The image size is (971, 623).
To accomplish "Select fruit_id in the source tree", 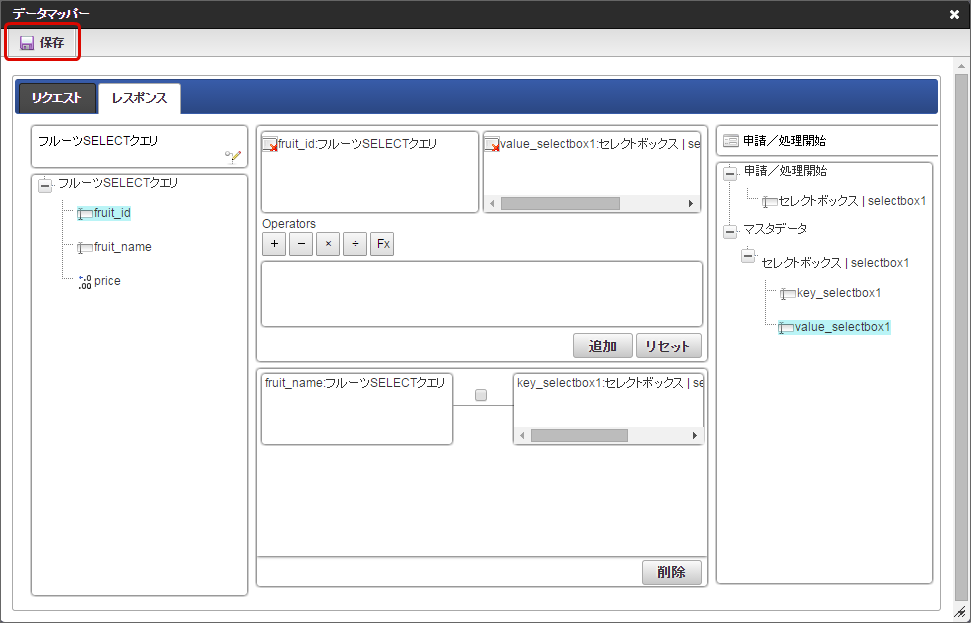I will point(112,213).
